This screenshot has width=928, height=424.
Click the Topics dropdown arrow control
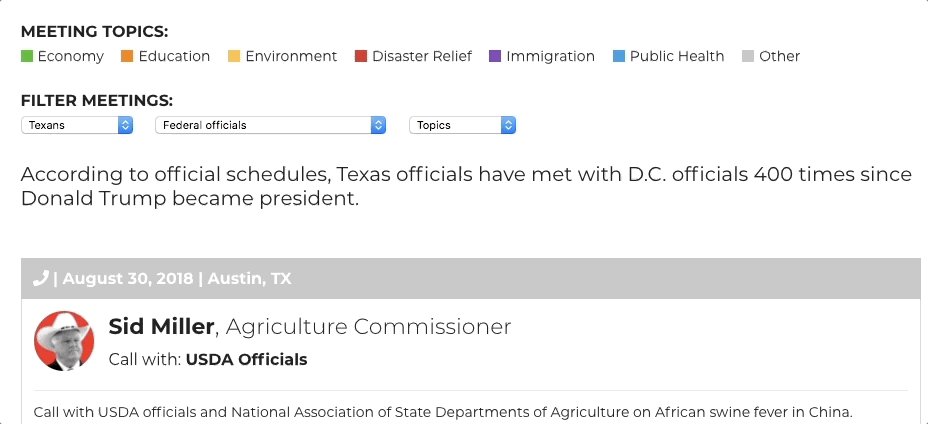pos(508,125)
